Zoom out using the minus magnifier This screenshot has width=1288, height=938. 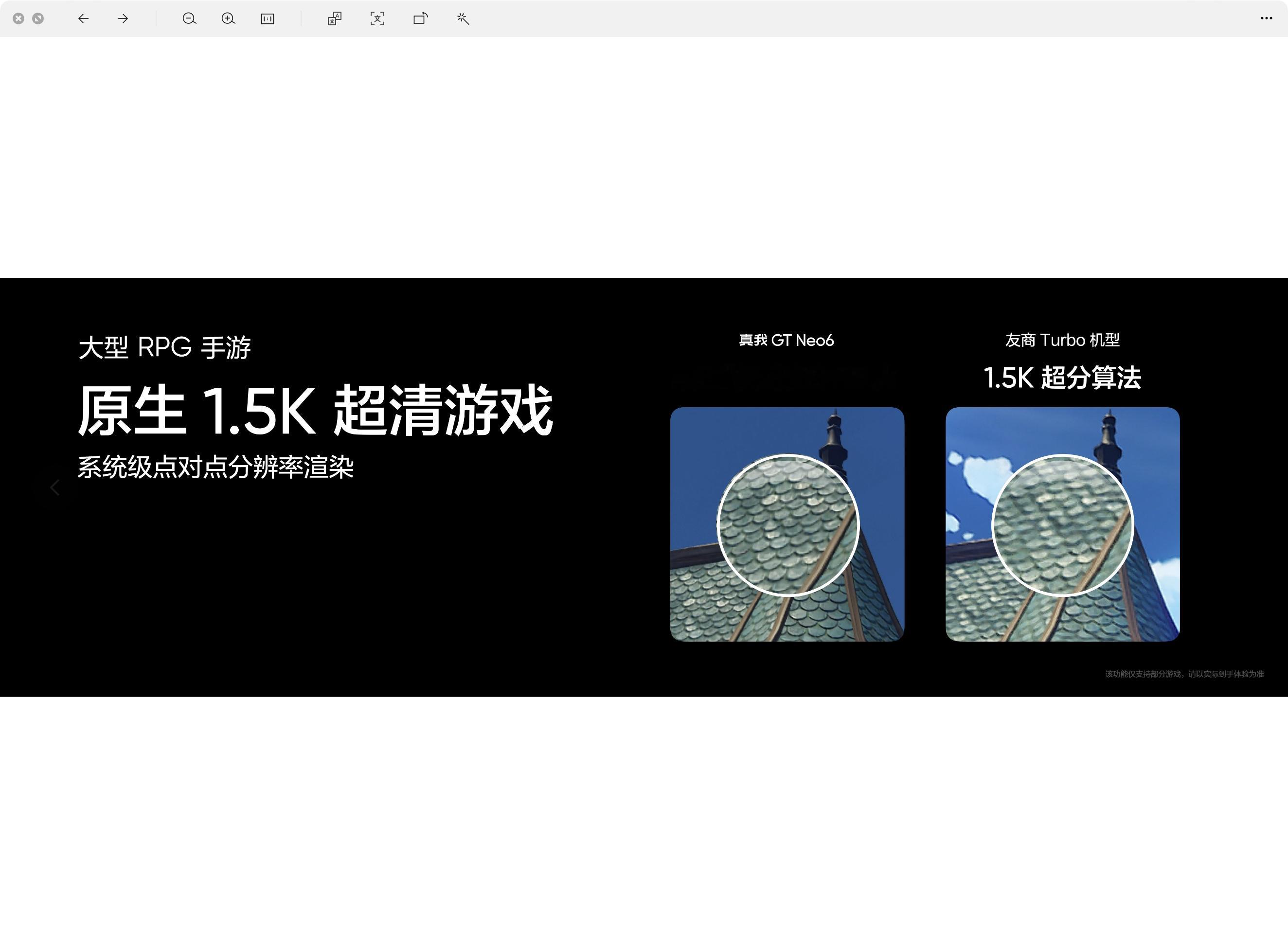[189, 19]
